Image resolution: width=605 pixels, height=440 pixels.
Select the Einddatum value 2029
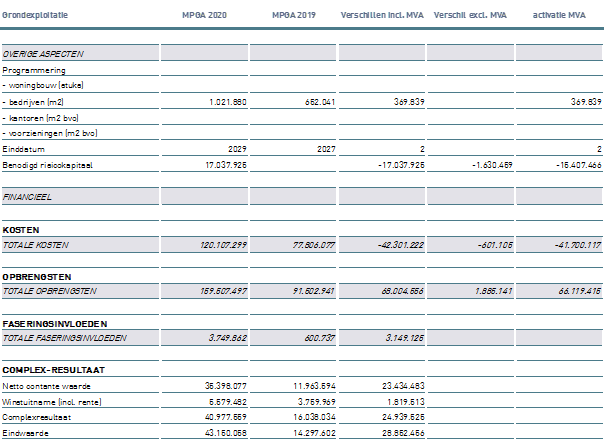[236, 149]
